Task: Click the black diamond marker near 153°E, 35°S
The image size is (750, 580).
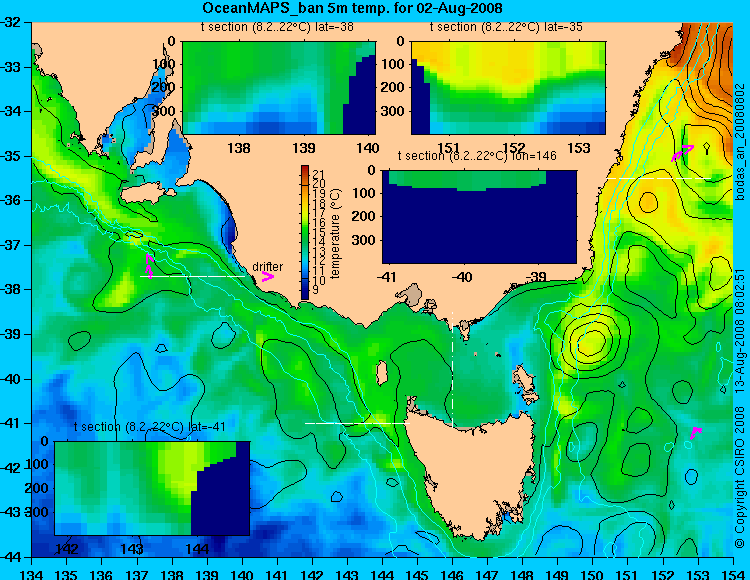Action: (x=706, y=147)
